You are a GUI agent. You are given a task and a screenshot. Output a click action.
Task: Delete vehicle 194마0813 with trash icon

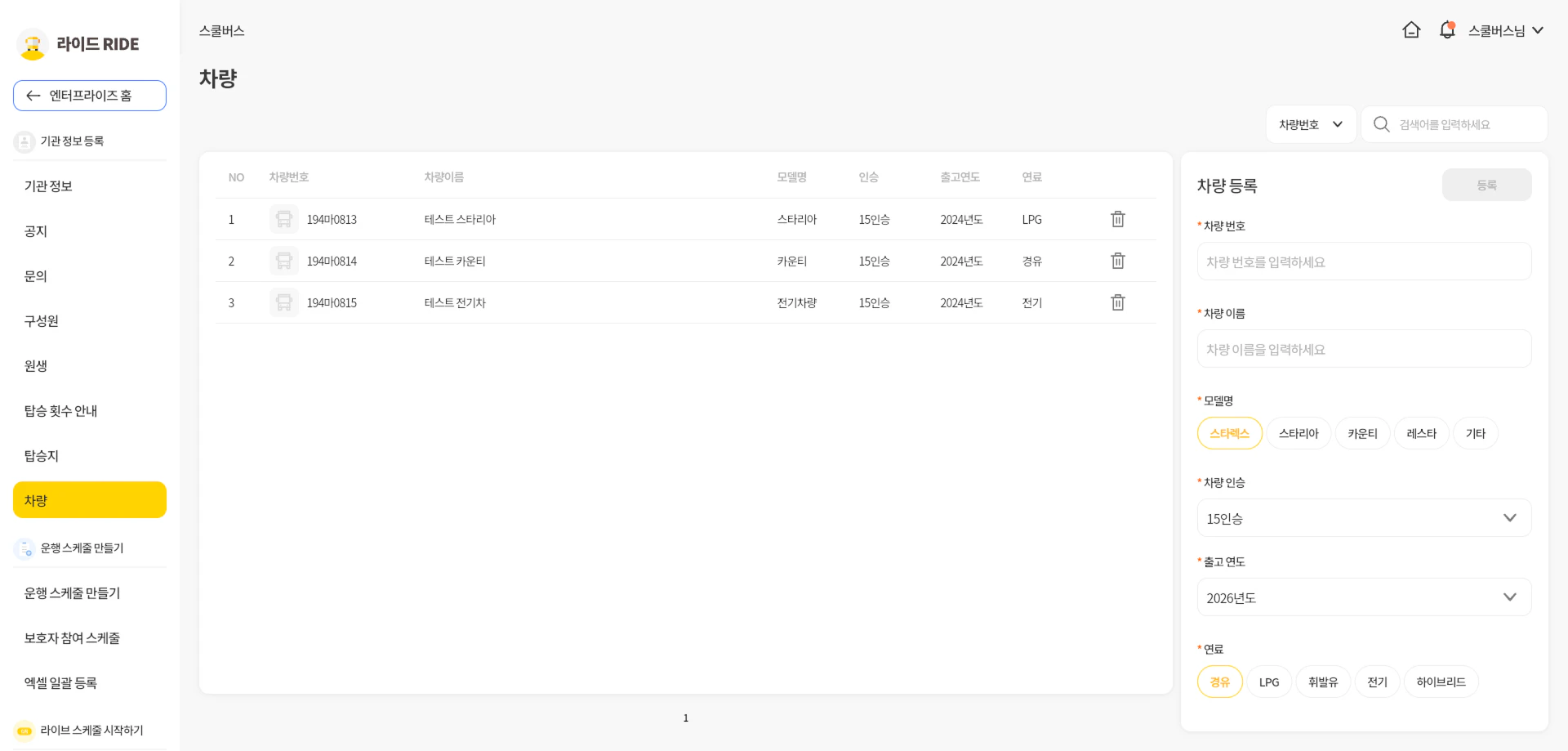pos(1118,219)
